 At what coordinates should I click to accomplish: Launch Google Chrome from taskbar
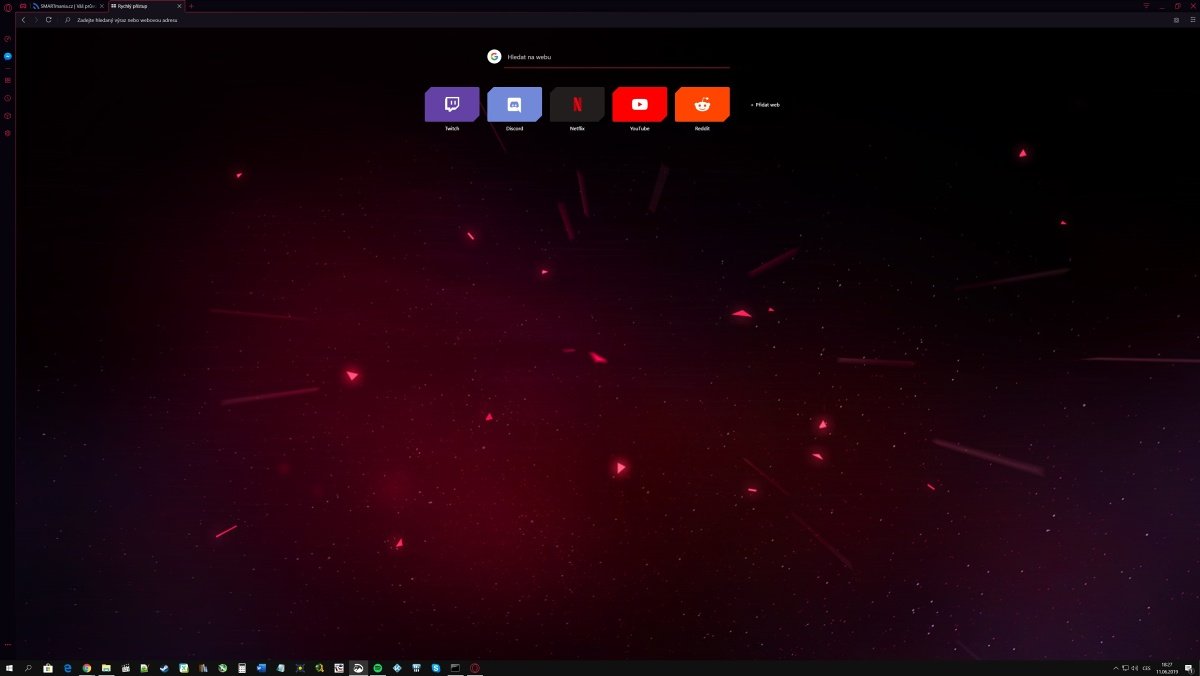click(x=87, y=667)
